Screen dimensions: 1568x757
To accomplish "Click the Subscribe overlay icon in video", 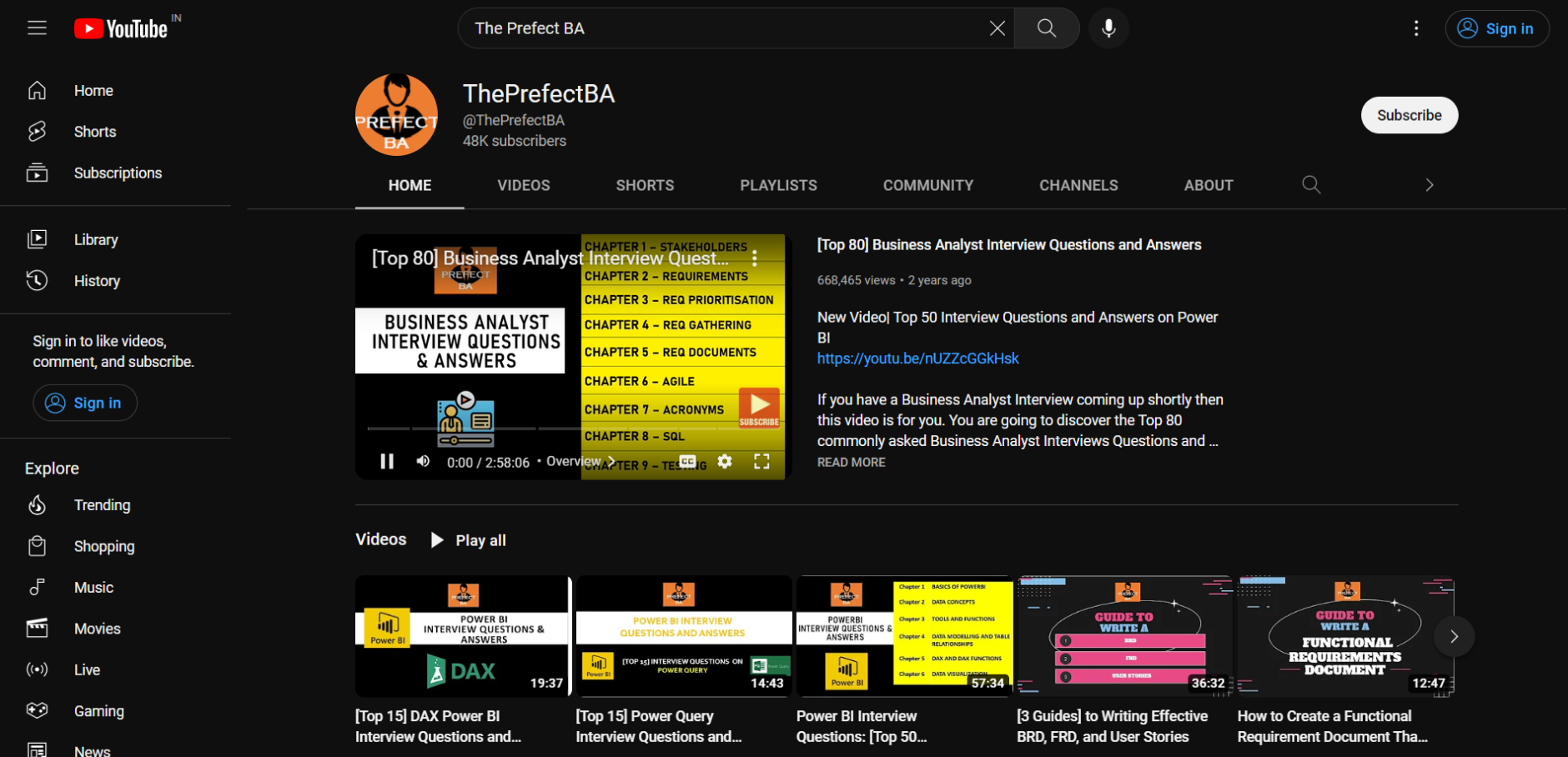I will (x=759, y=408).
